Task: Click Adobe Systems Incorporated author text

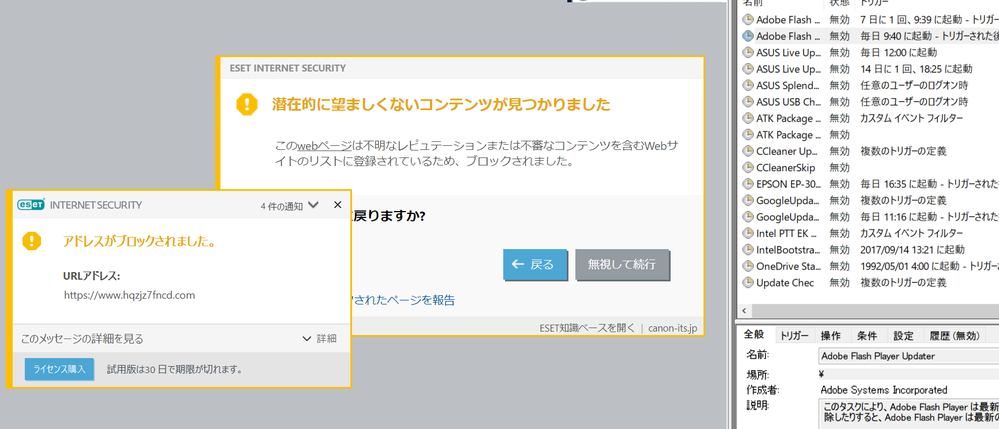Action: click(x=884, y=389)
